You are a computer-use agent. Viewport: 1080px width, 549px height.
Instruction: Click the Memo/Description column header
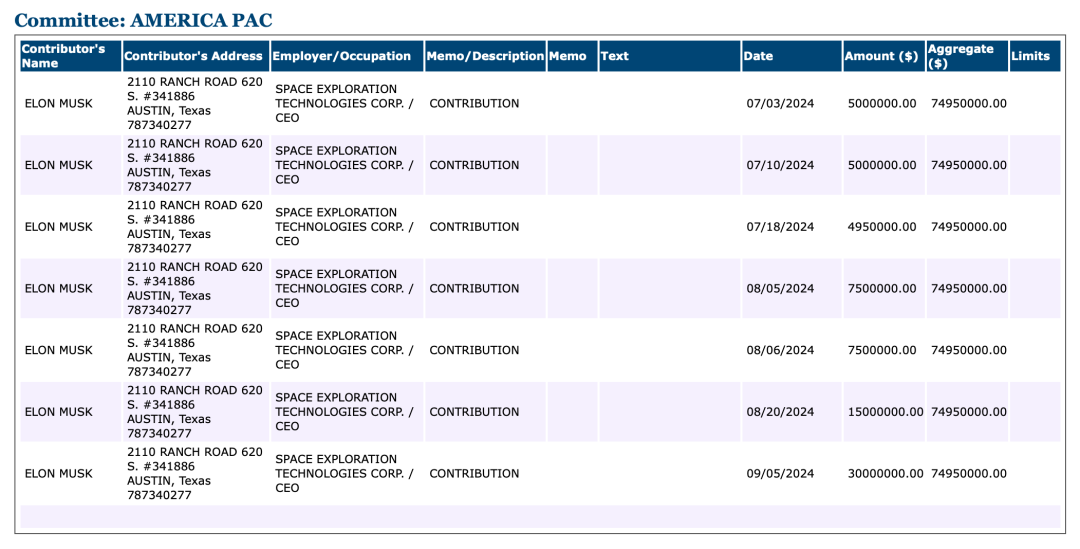pyautogui.click(x=485, y=56)
